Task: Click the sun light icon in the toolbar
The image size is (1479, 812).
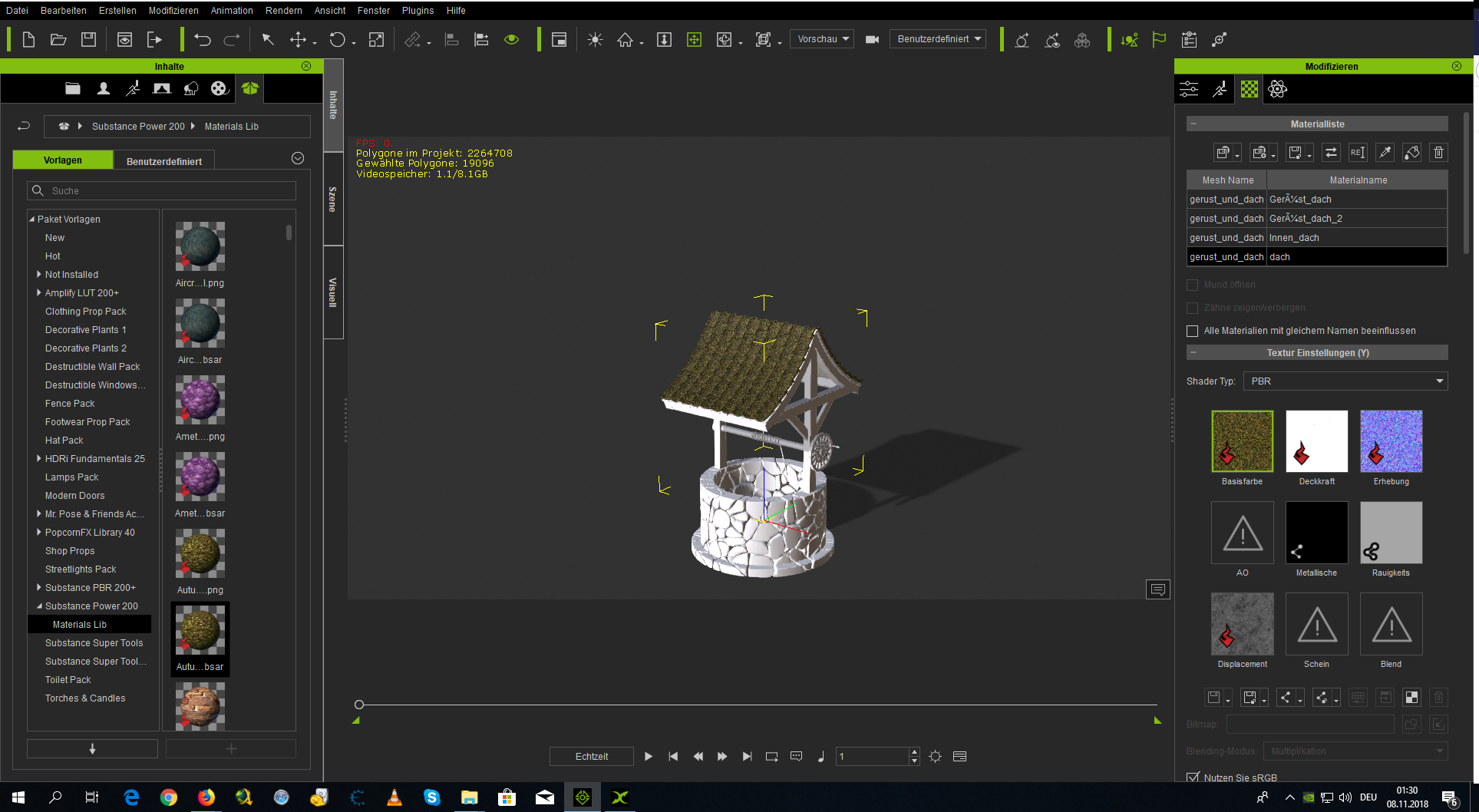Action: tap(595, 39)
